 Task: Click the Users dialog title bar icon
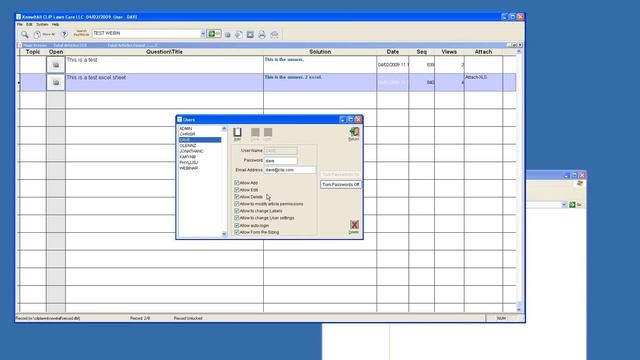179,119
